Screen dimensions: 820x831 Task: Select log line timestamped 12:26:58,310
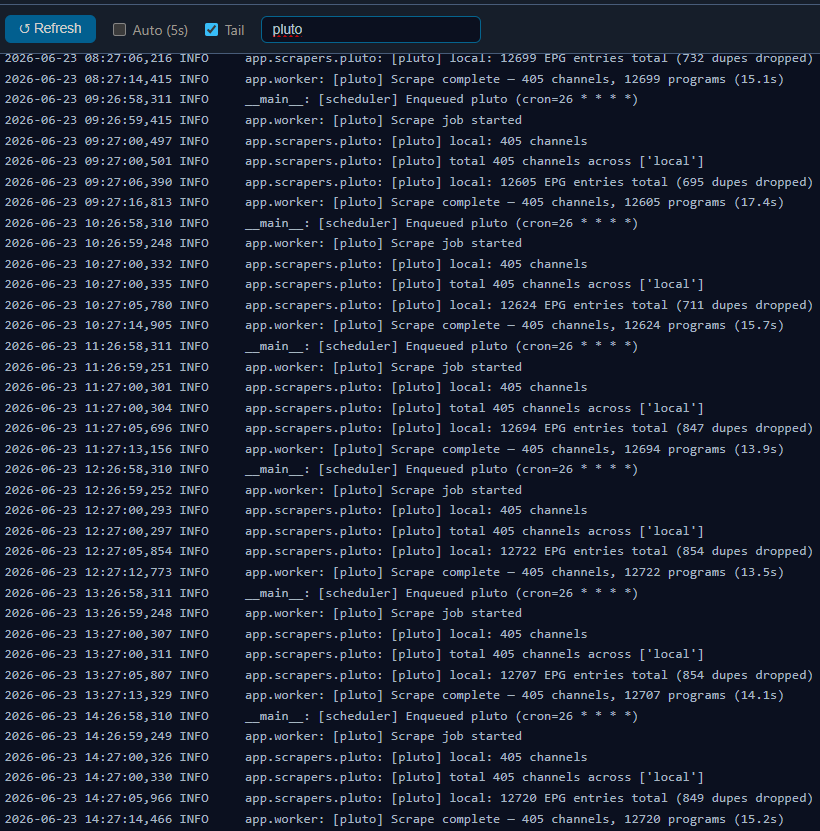321,470
